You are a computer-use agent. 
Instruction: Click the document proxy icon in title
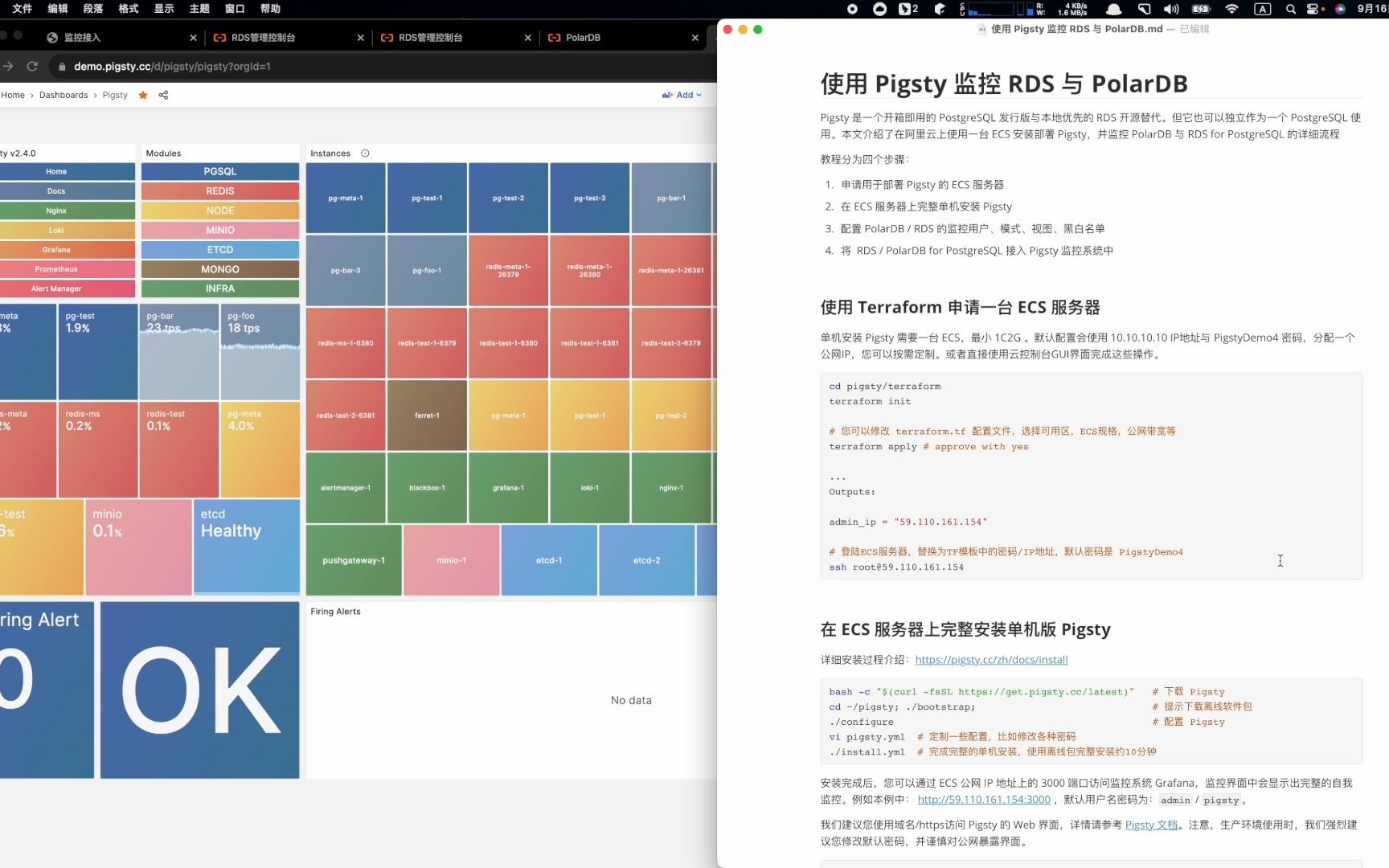pyautogui.click(x=981, y=29)
